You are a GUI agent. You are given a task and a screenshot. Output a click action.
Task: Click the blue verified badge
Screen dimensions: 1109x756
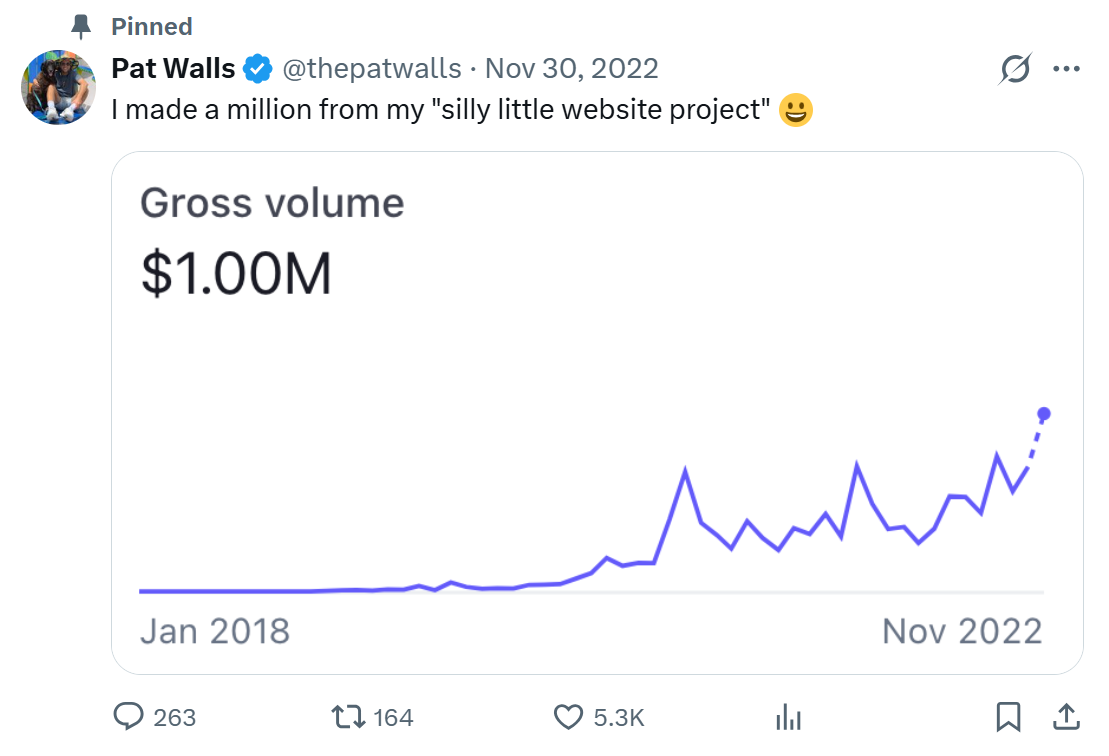258,69
